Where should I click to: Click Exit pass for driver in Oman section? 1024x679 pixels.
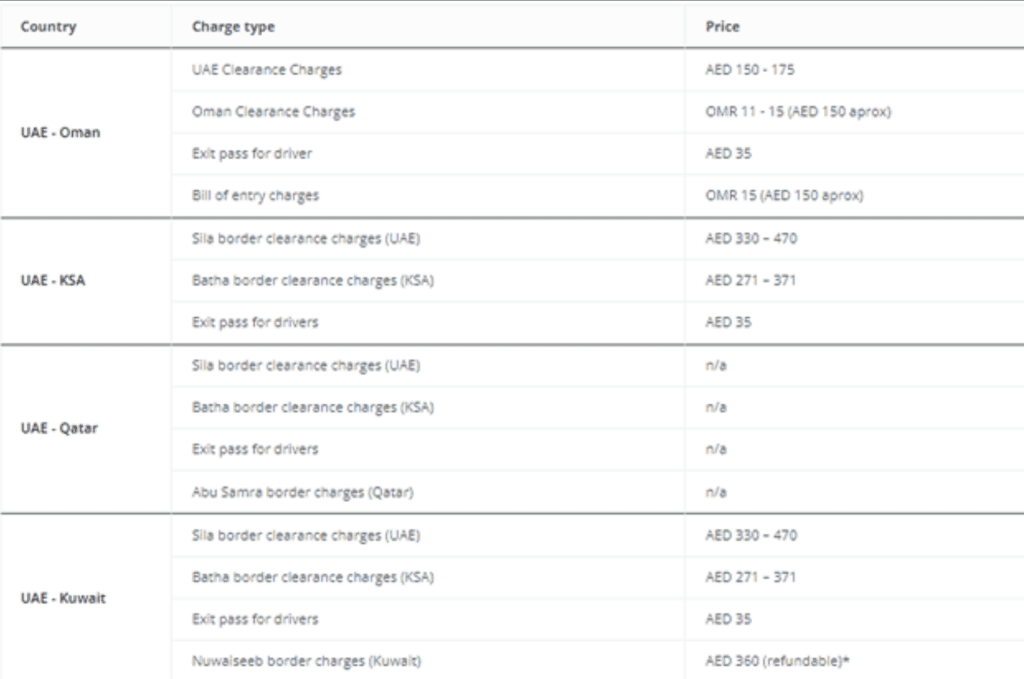pyautogui.click(x=251, y=153)
